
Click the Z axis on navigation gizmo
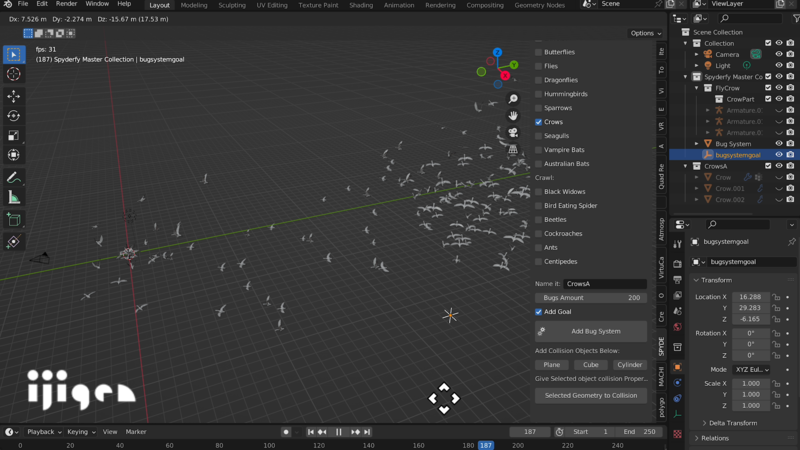[x=497, y=52]
